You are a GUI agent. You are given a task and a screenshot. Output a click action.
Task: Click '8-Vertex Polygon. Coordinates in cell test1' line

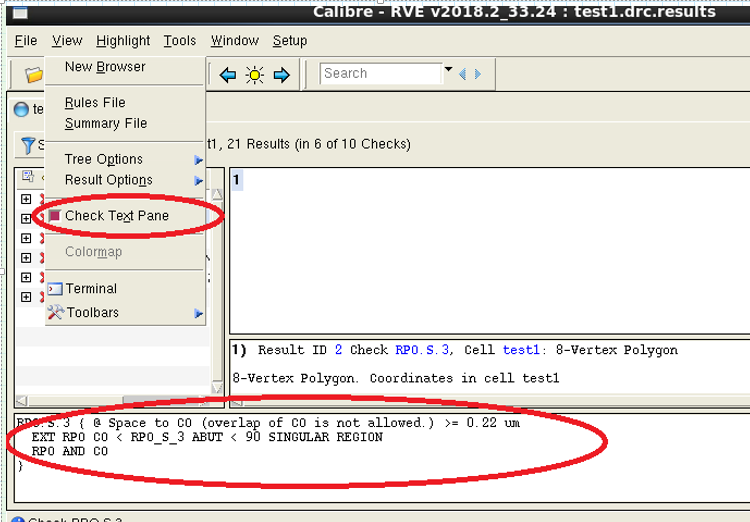click(x=396, y=378)
